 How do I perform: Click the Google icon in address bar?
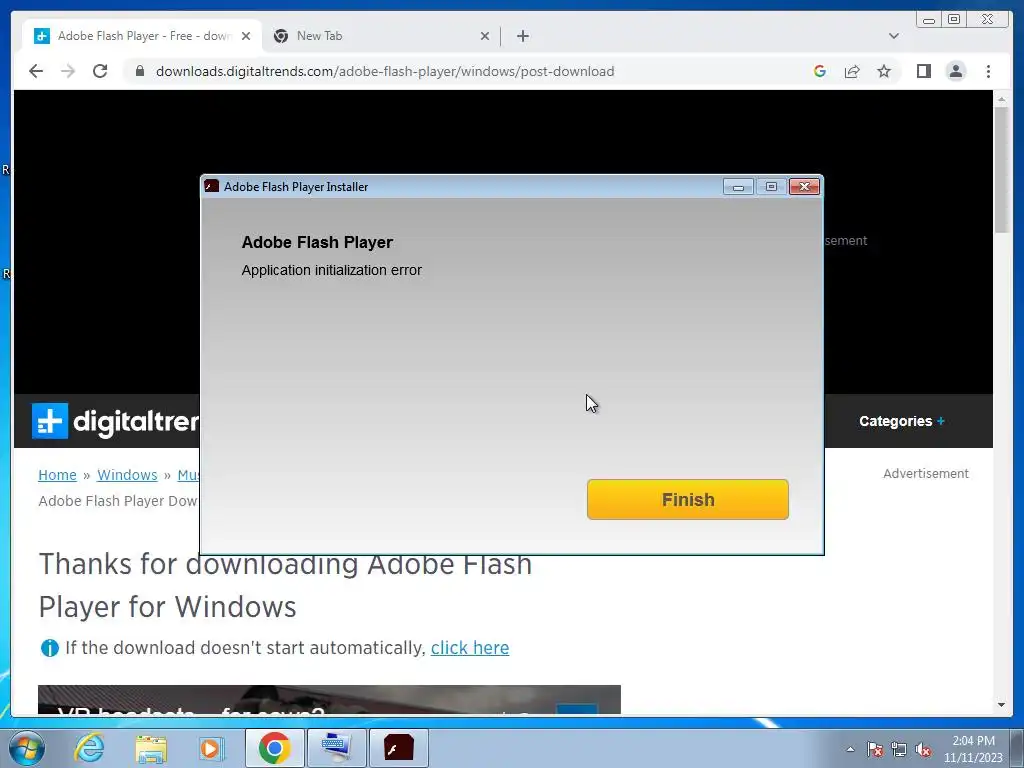(820, 71)
